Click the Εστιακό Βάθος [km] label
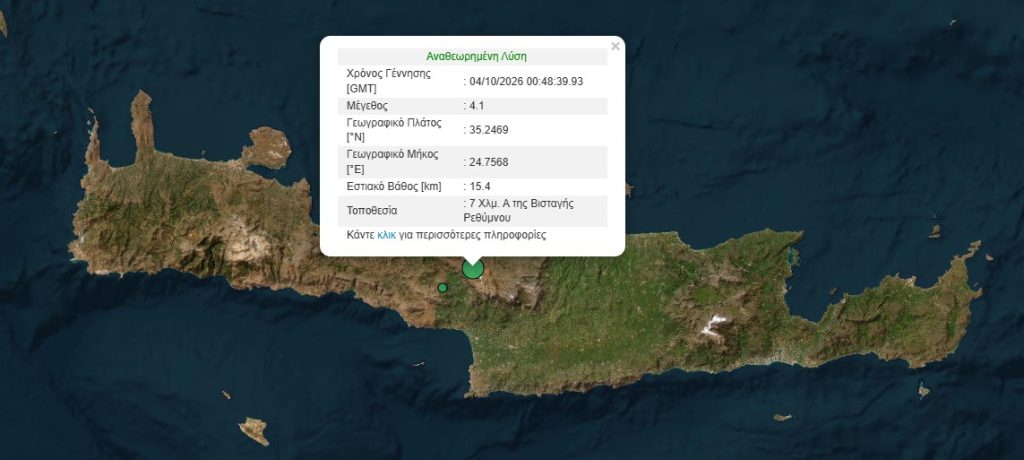 pyautogui.click(x=394, y=186)
